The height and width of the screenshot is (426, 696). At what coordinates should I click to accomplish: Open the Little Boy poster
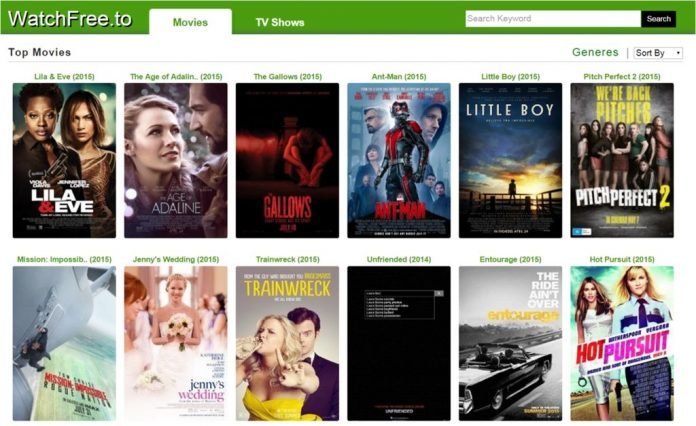510,160
